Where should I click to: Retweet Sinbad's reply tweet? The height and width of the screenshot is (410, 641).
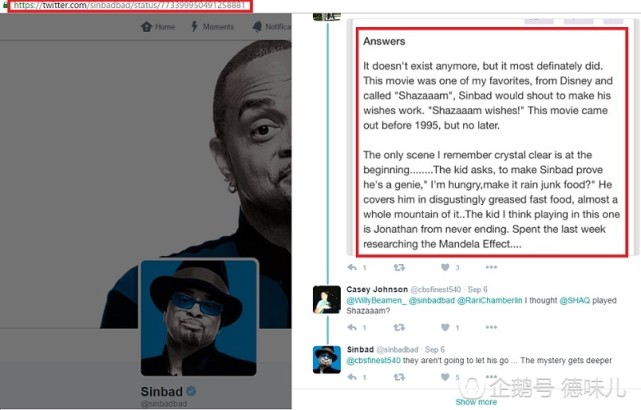[x=399, y=377]
